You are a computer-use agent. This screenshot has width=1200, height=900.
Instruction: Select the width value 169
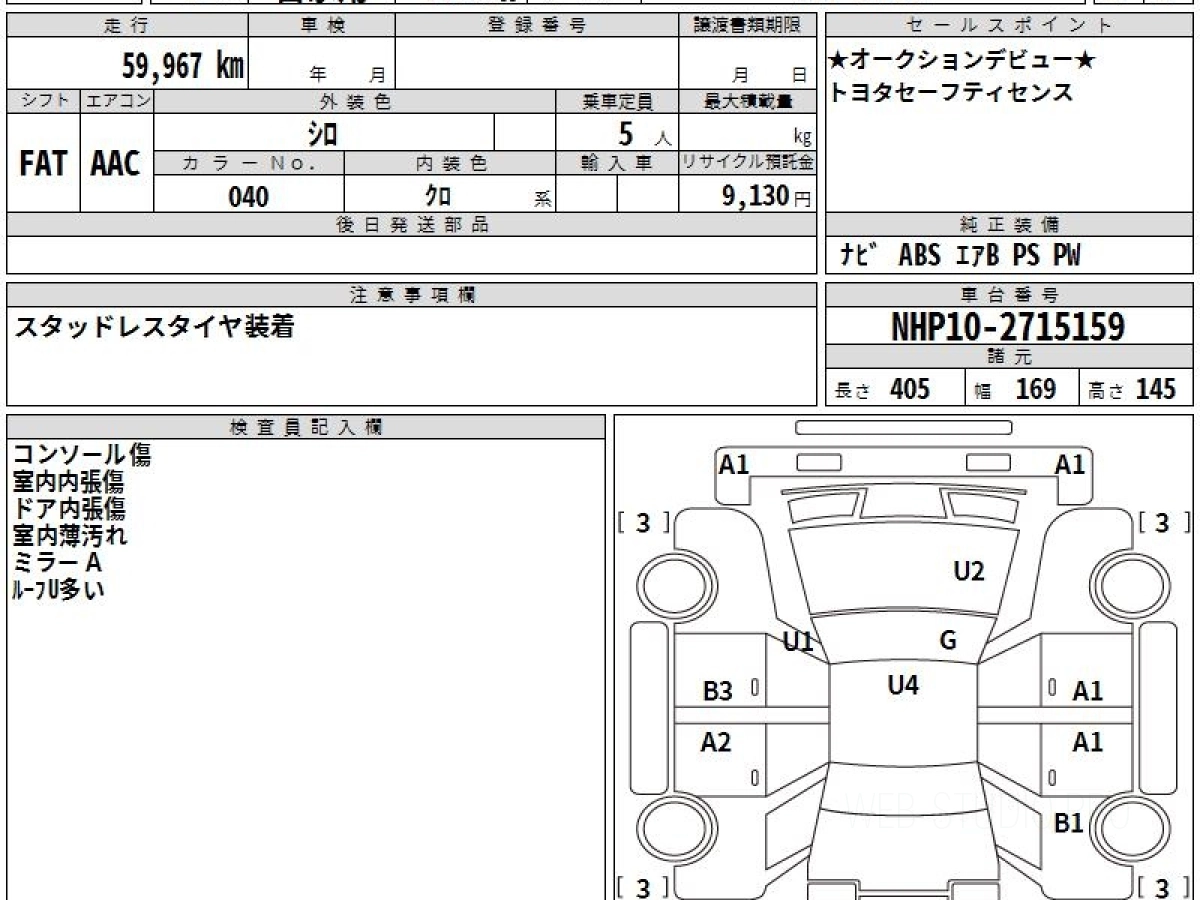(1036, 389)
